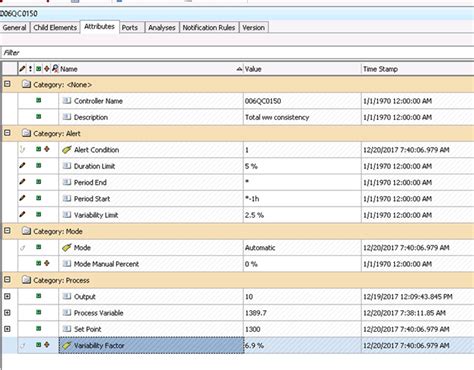Open the Child Elements tab
The height and width of the screenshot is (370, 474).
[x=55, y=28]
